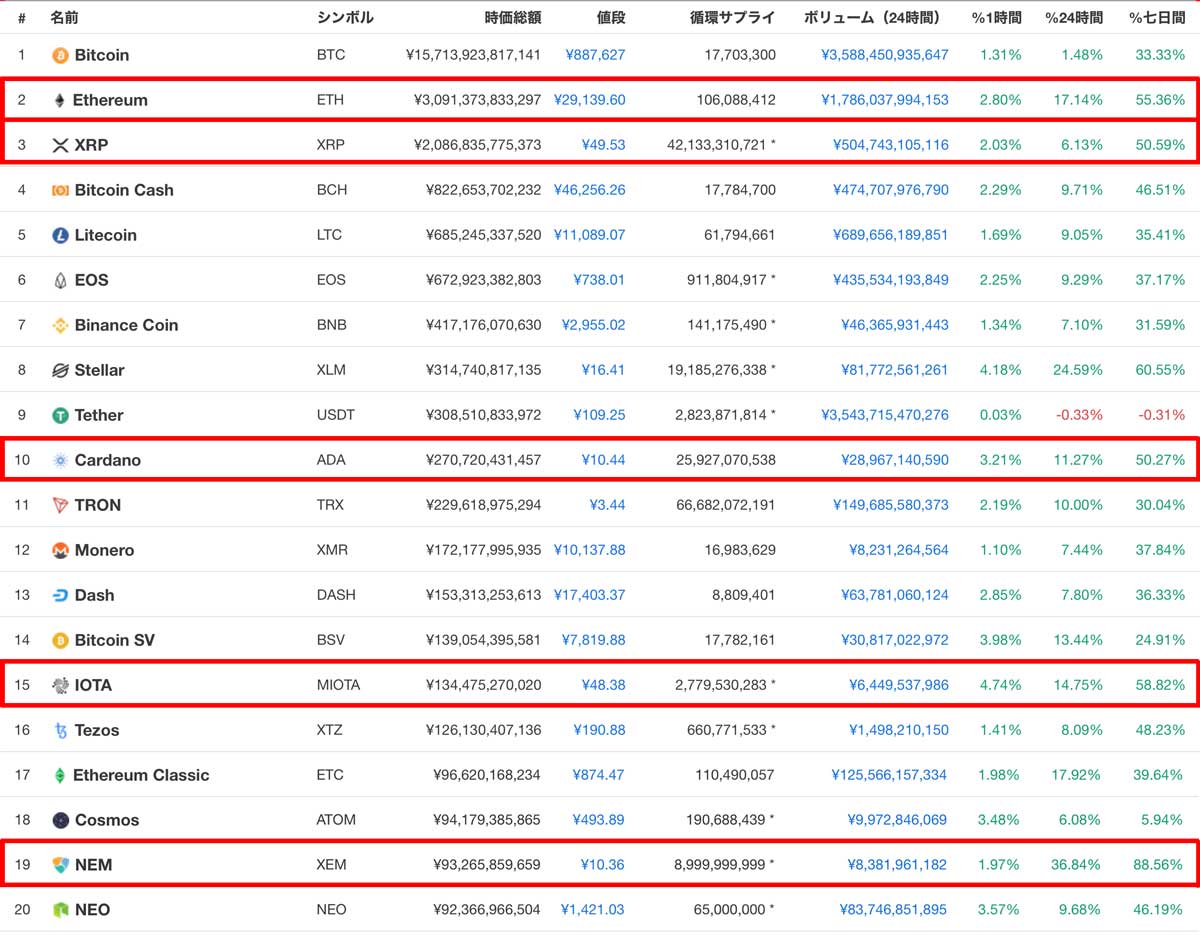Sort table by シンボル column header
The height and width of the screenshot is (935, 1200).
pyautogui.click(x=344, y=18)
